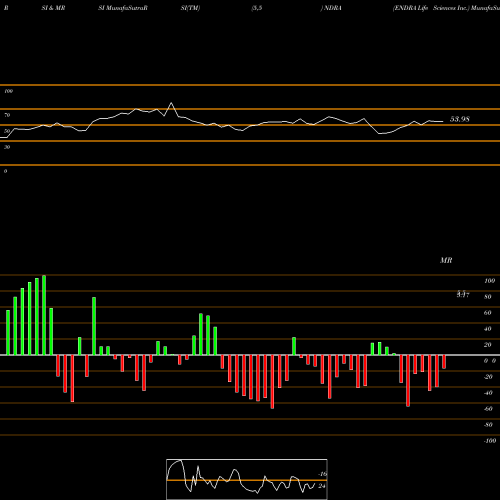Click the longest red MR histogram bar

tap(272, 382)
